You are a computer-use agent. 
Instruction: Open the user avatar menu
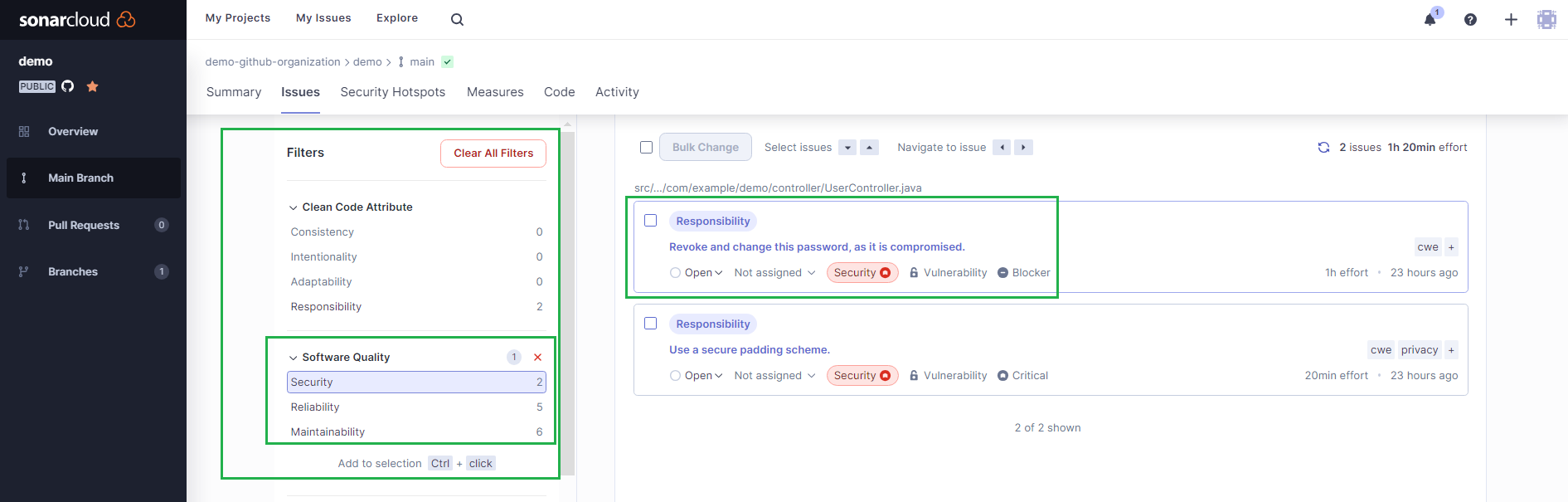coord(1546,20)
